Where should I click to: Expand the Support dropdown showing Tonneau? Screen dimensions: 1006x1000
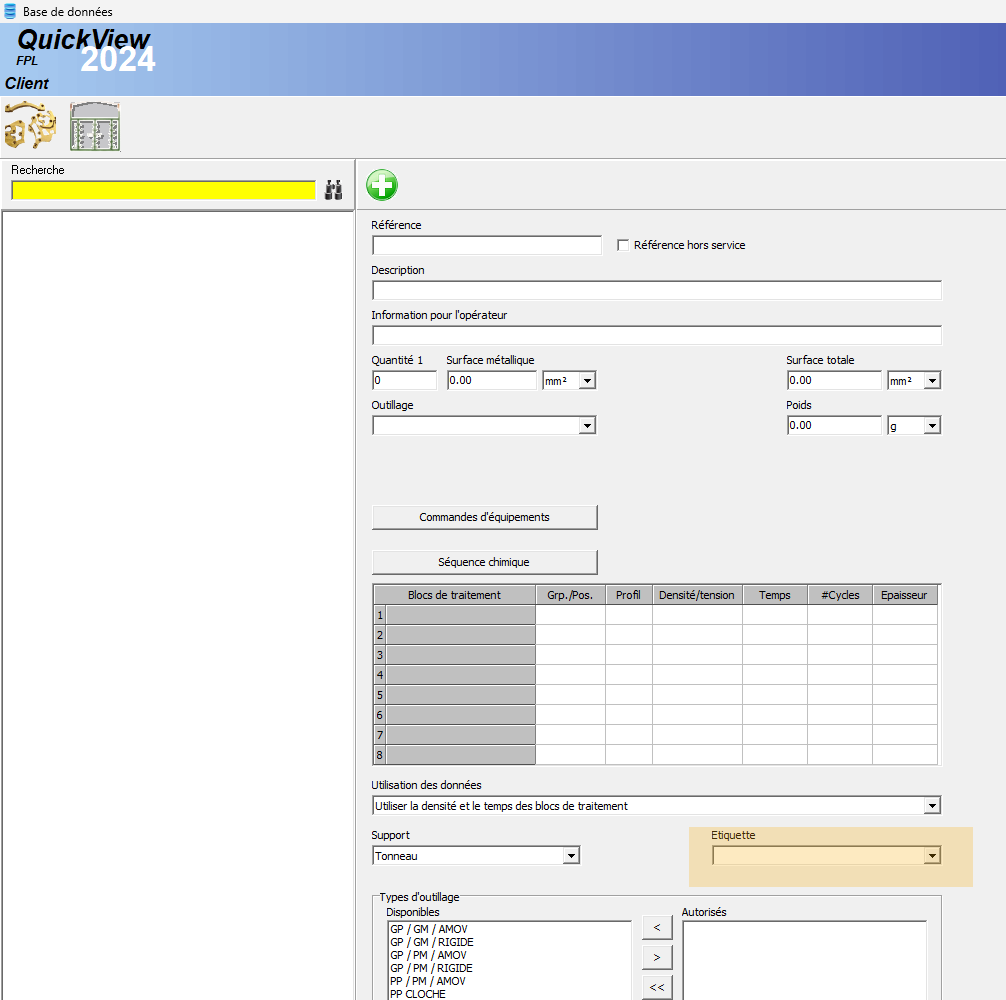pyautogui.click(x=571, y=856)
